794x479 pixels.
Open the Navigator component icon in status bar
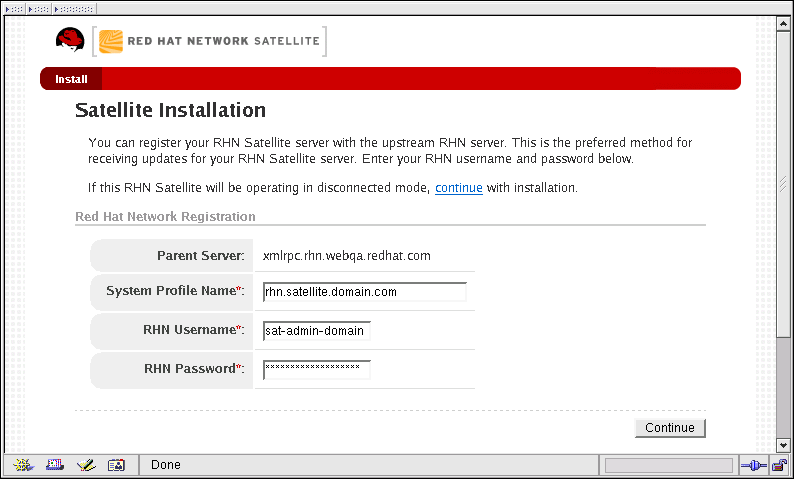point(24,465)
